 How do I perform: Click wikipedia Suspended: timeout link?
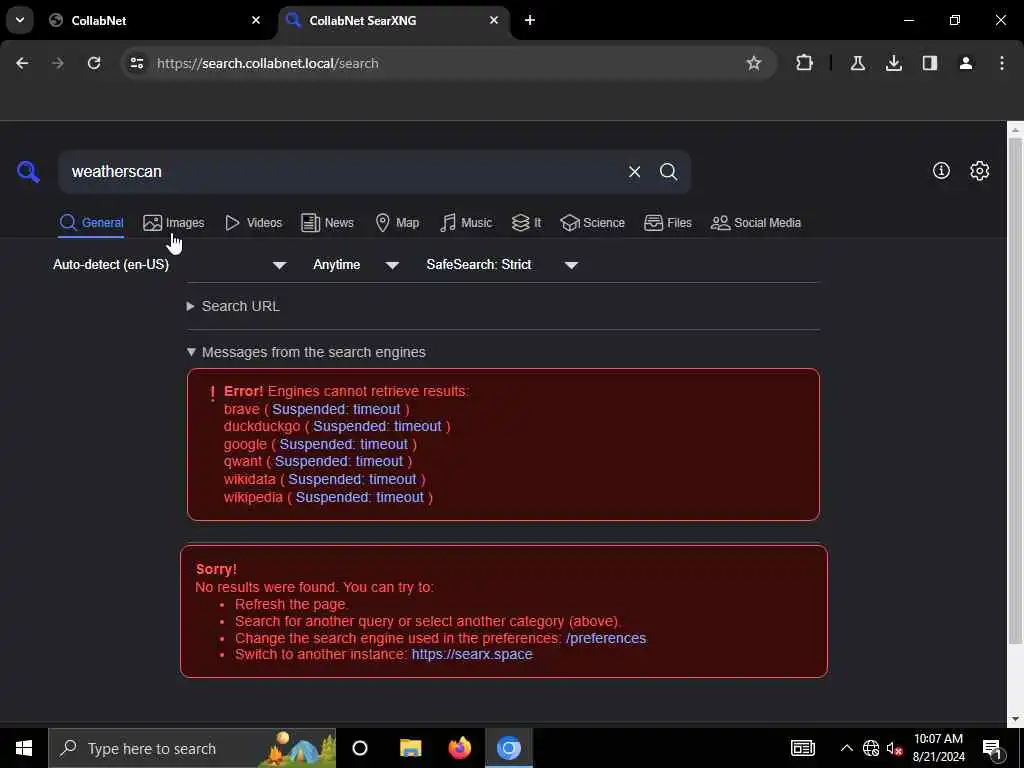360,497
